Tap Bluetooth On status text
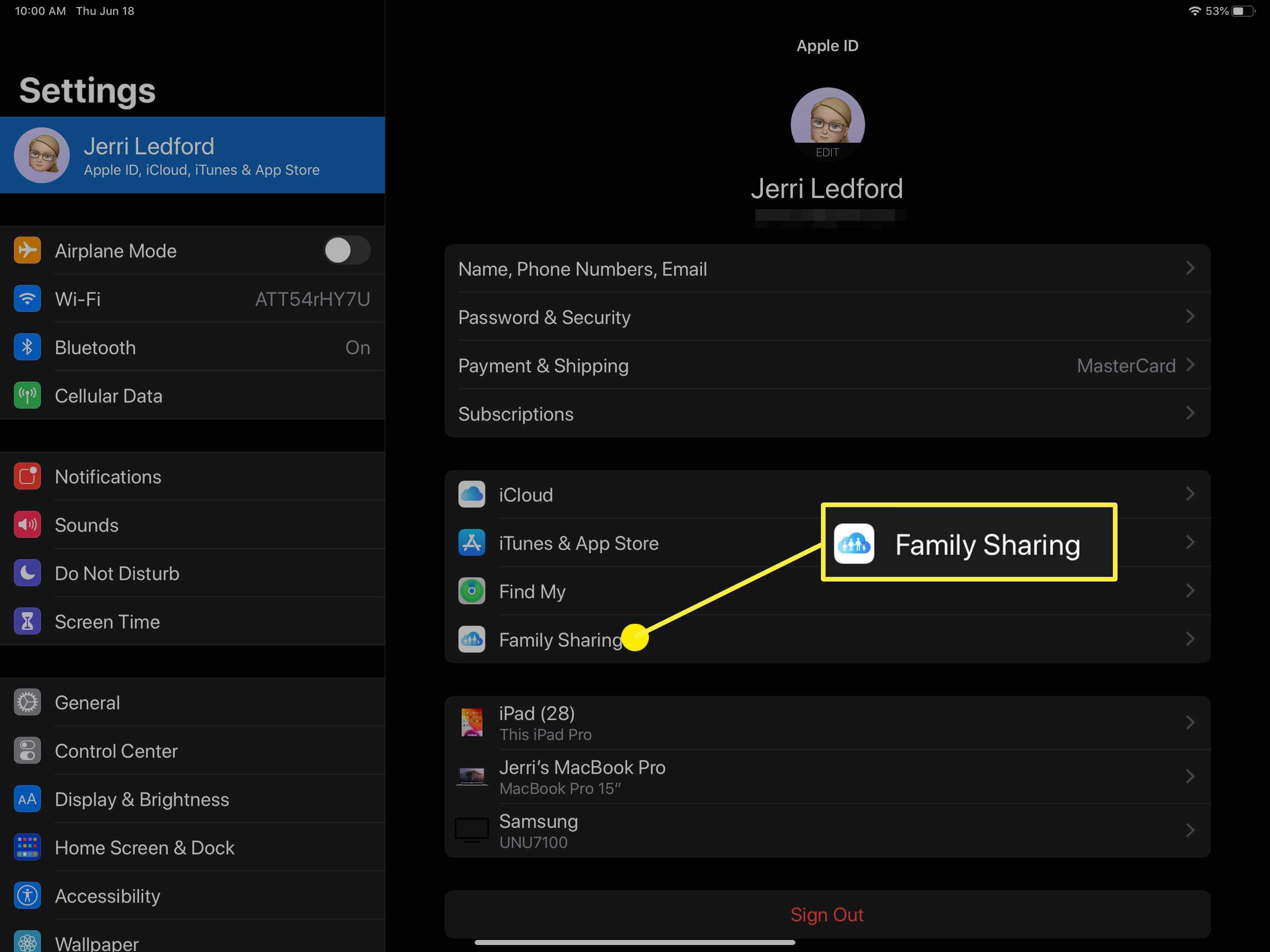 pyautogui.click(x=357, y=347)
